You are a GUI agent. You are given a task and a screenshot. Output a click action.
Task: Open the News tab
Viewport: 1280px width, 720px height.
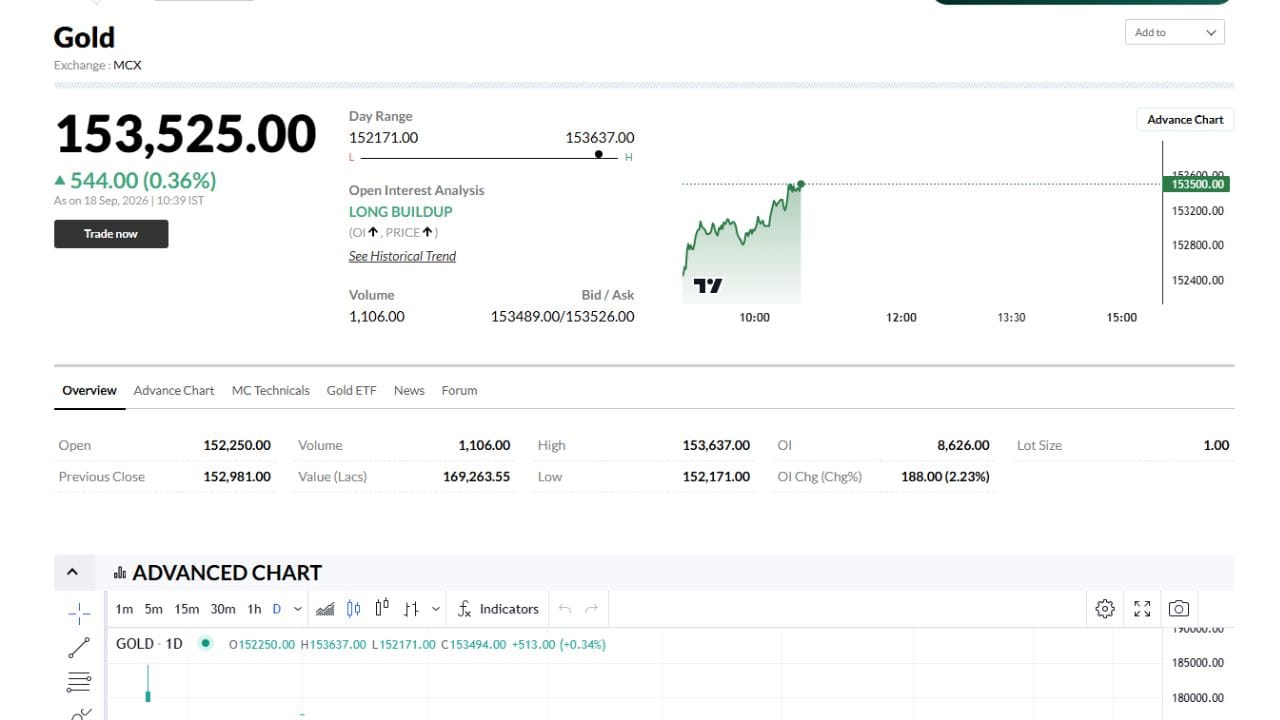point(409,390)
